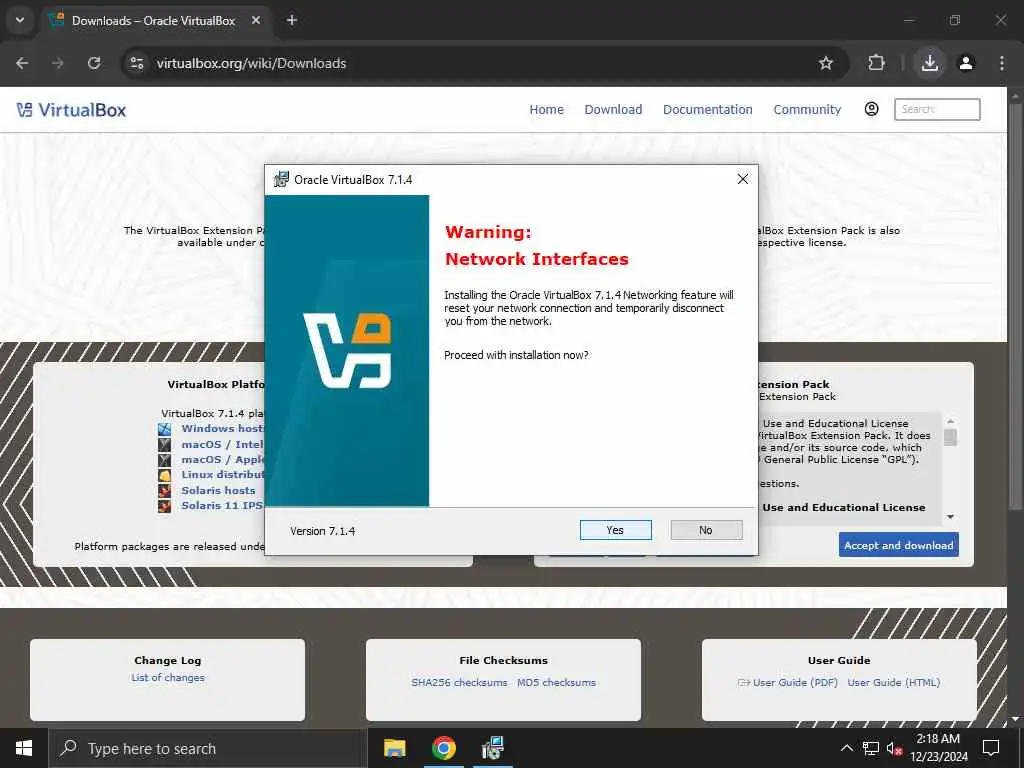Viewport: 1024px width, 768px height.
Task: Open a new browser tab
Action: pos(292,20)
